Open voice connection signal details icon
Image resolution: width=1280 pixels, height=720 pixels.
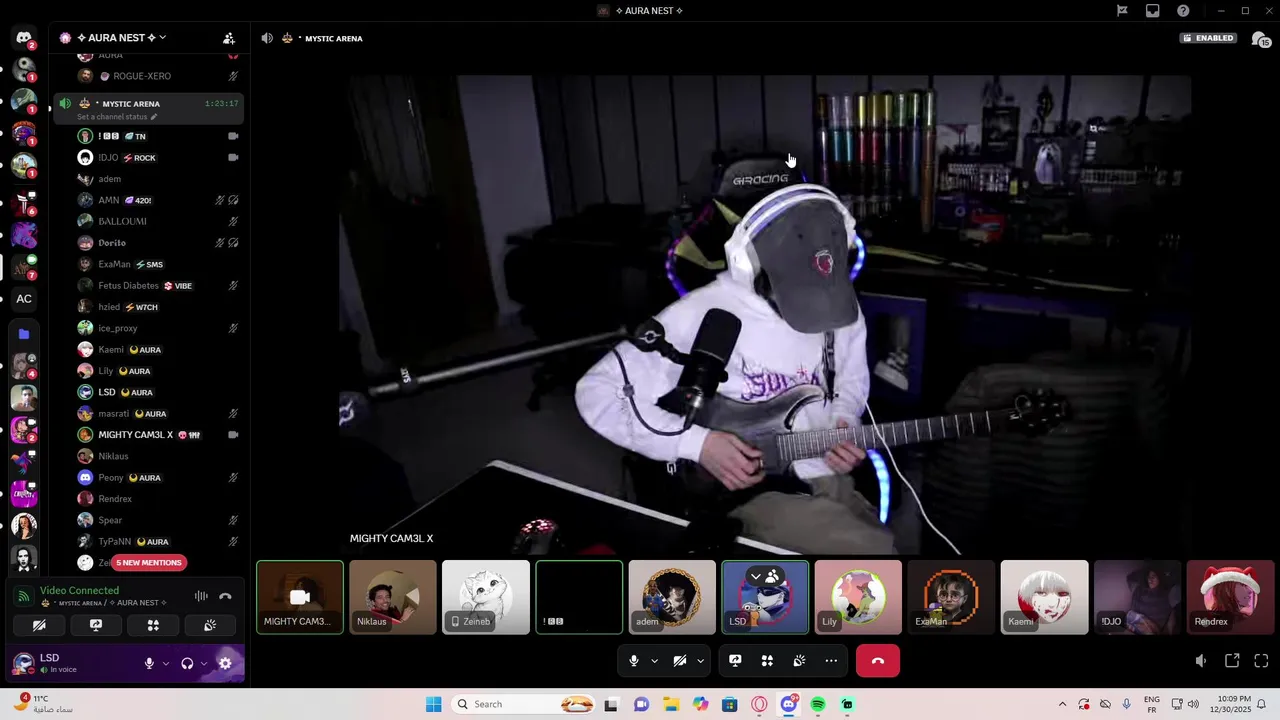coord(23,596)
